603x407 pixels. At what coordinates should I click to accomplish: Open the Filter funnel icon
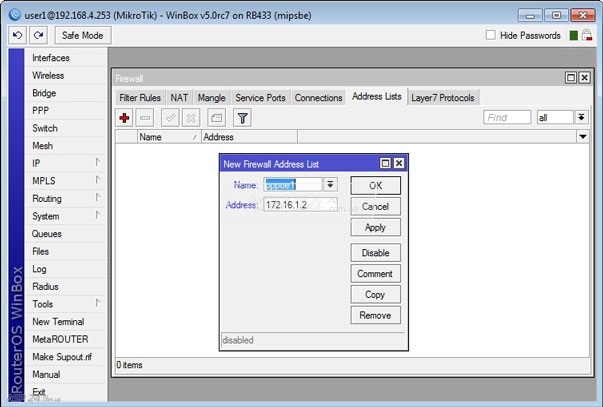(x=242, y=118)
